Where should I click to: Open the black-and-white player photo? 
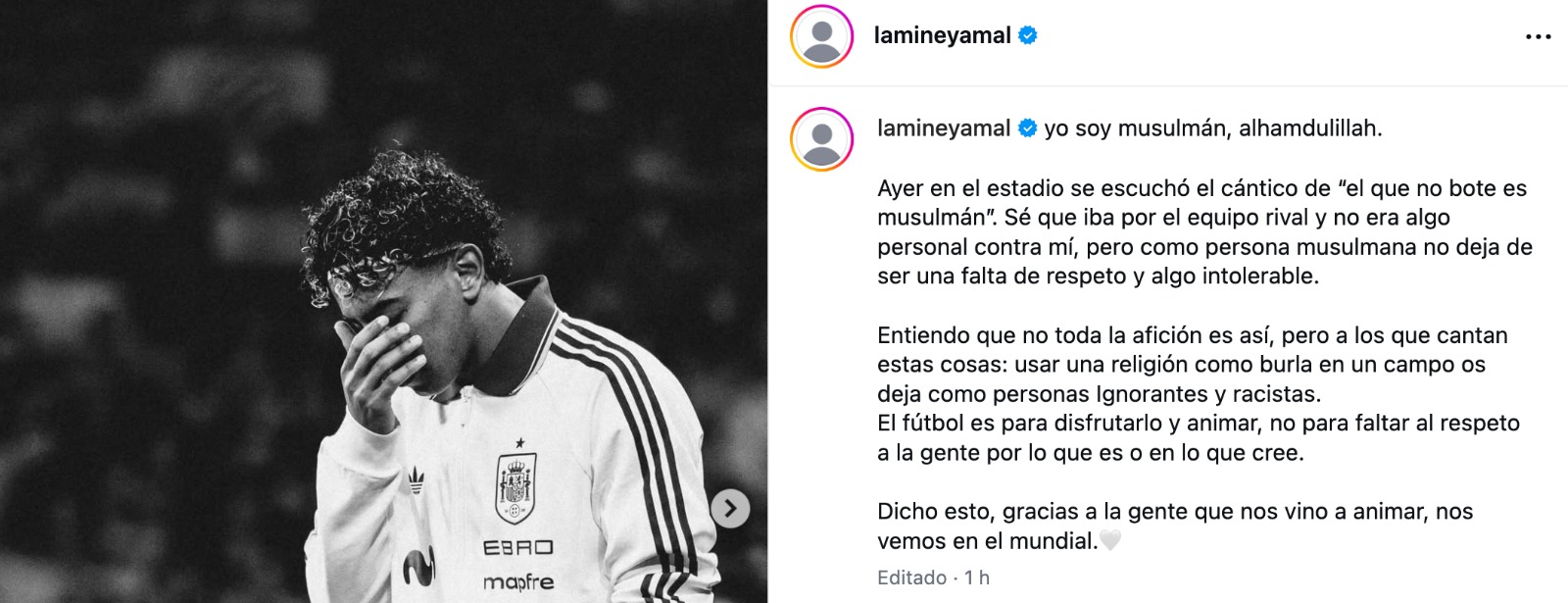click(383, 301)
